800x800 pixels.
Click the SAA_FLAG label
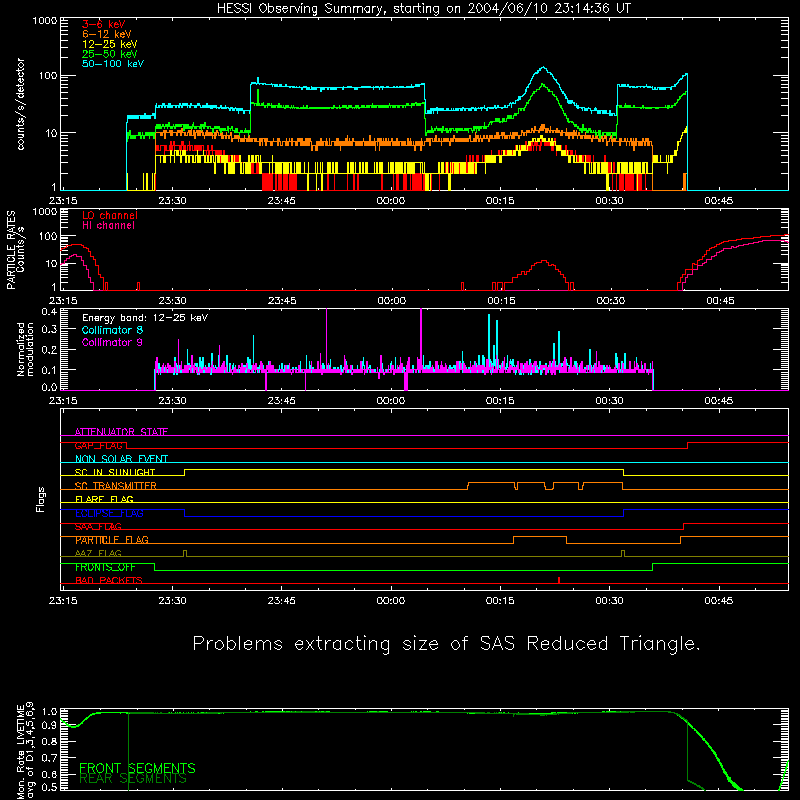[x=98, y=527]
